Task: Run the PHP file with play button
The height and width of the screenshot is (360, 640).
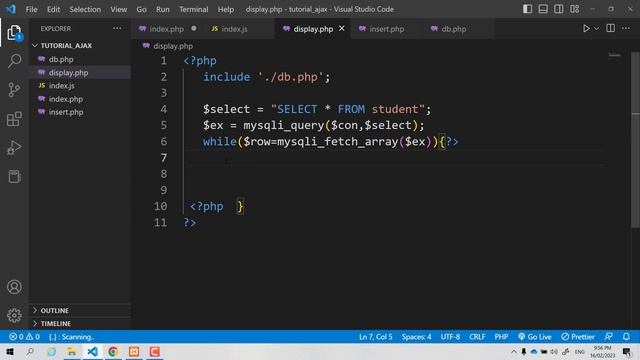Action: [x=586, y=29]
